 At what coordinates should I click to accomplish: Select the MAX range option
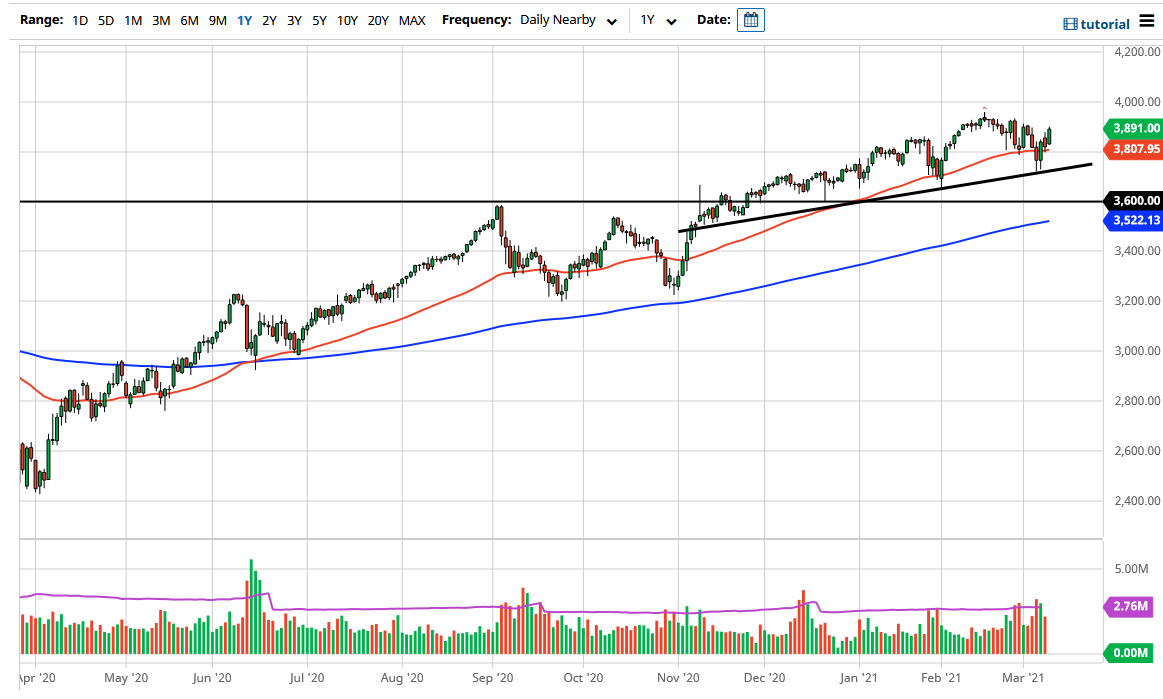pos(412,19)
